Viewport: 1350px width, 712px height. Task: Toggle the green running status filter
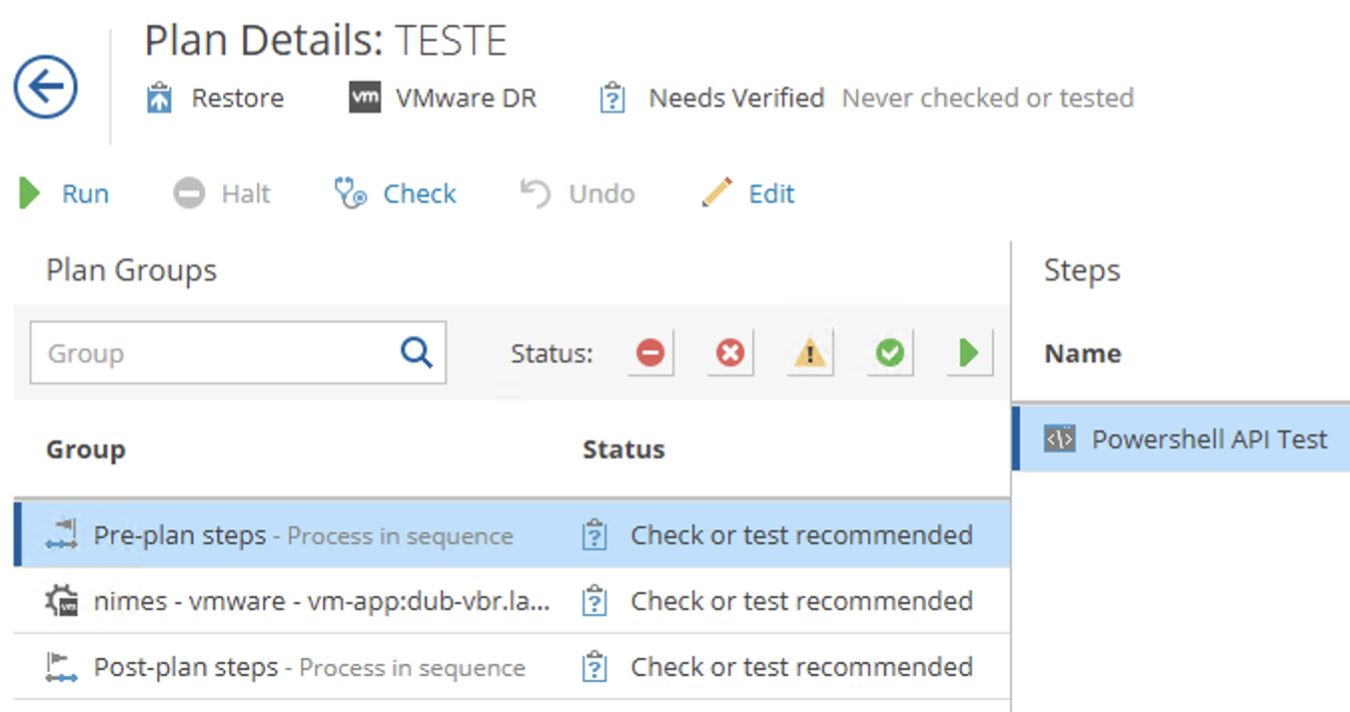tap(968, 353)
